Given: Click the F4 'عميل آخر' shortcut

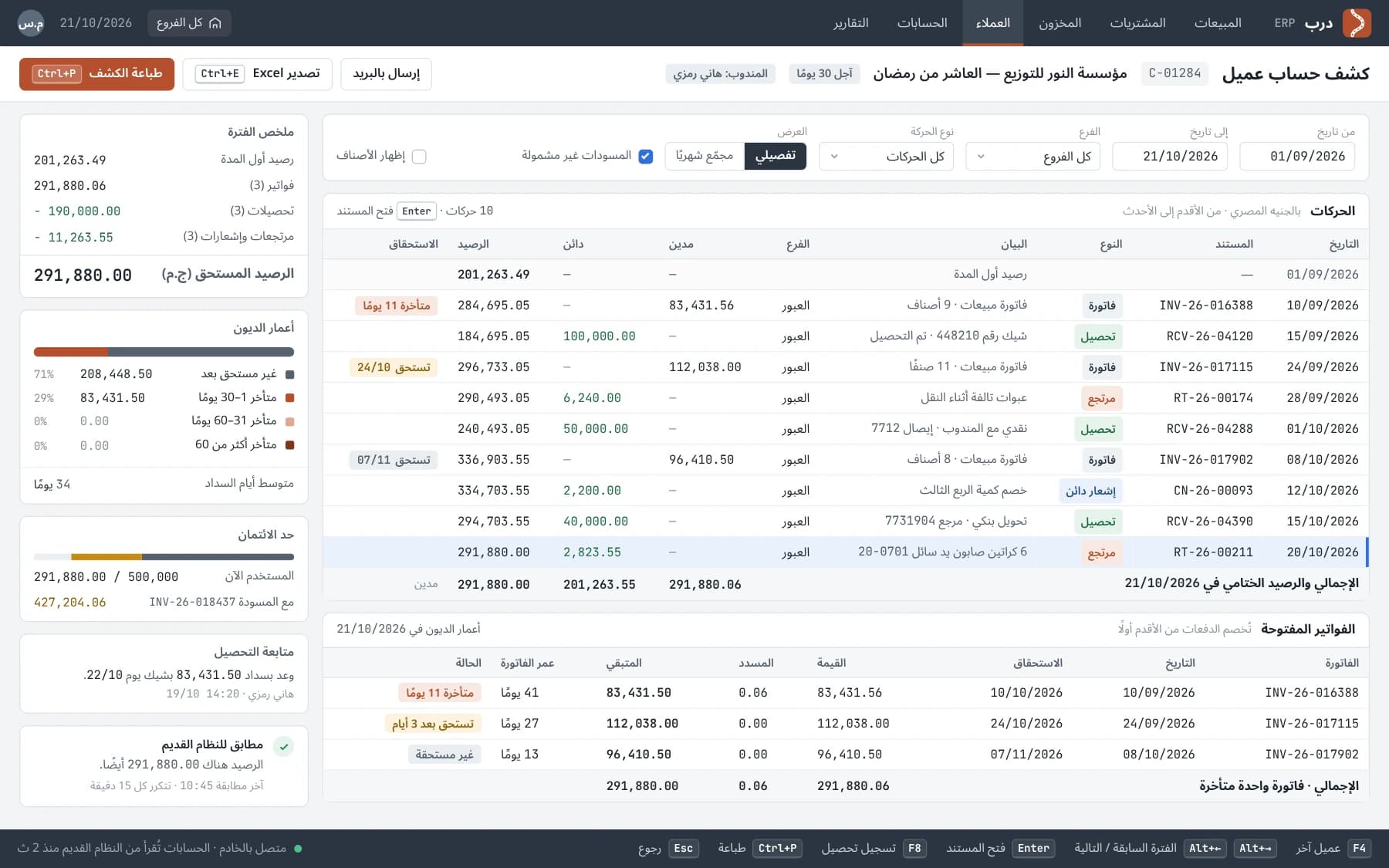Looking at the screenshot, I should click(1333, 849).
